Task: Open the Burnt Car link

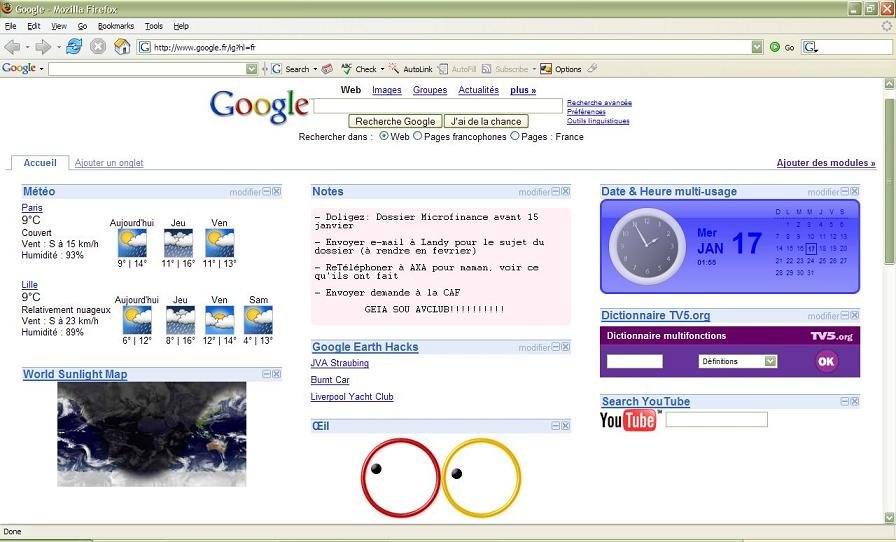Action: point(330,380)
